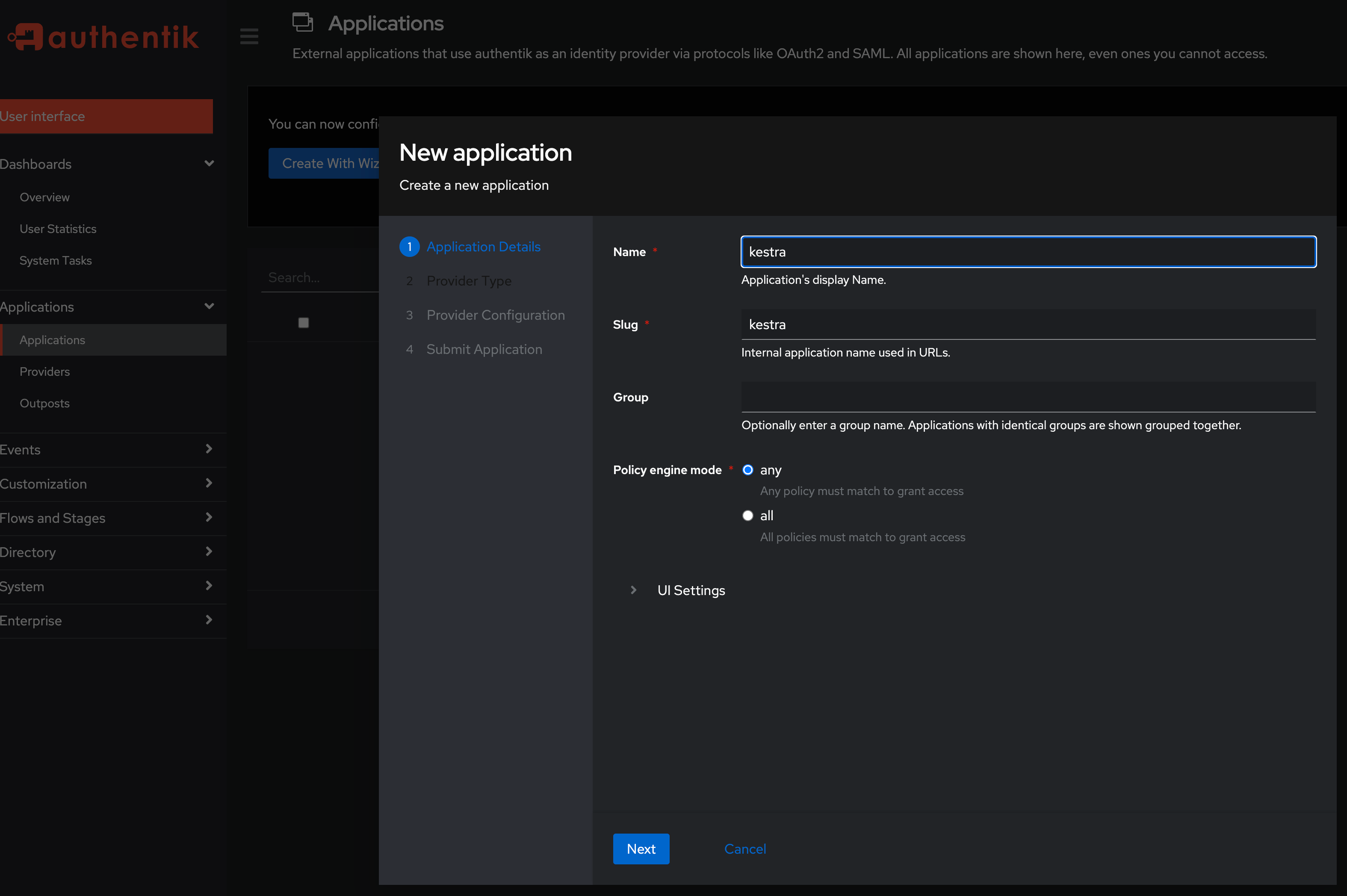
Task: Open the Providers page from the sidebar
Action: tap(44, 371)
